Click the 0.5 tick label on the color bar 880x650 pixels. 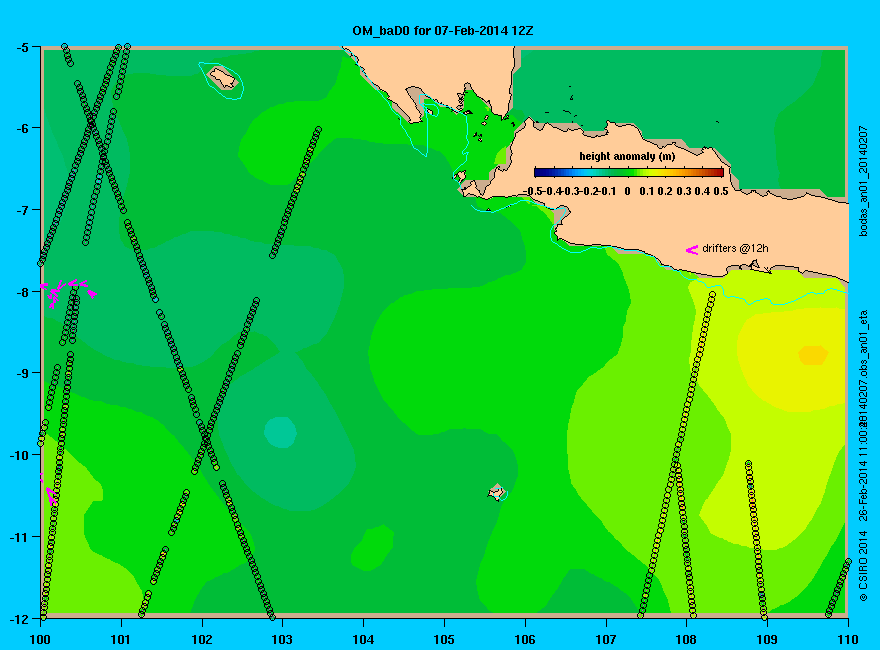(721, 191)
